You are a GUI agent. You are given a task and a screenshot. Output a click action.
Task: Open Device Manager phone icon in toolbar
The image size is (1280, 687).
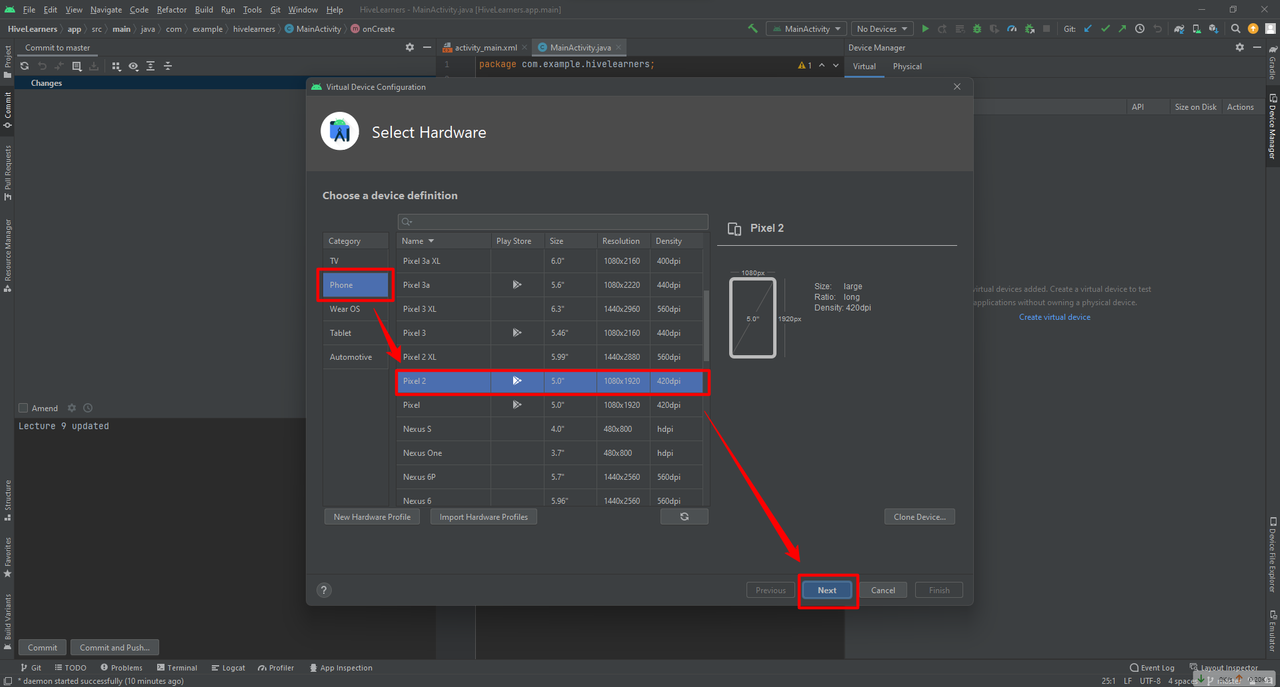1197,29
